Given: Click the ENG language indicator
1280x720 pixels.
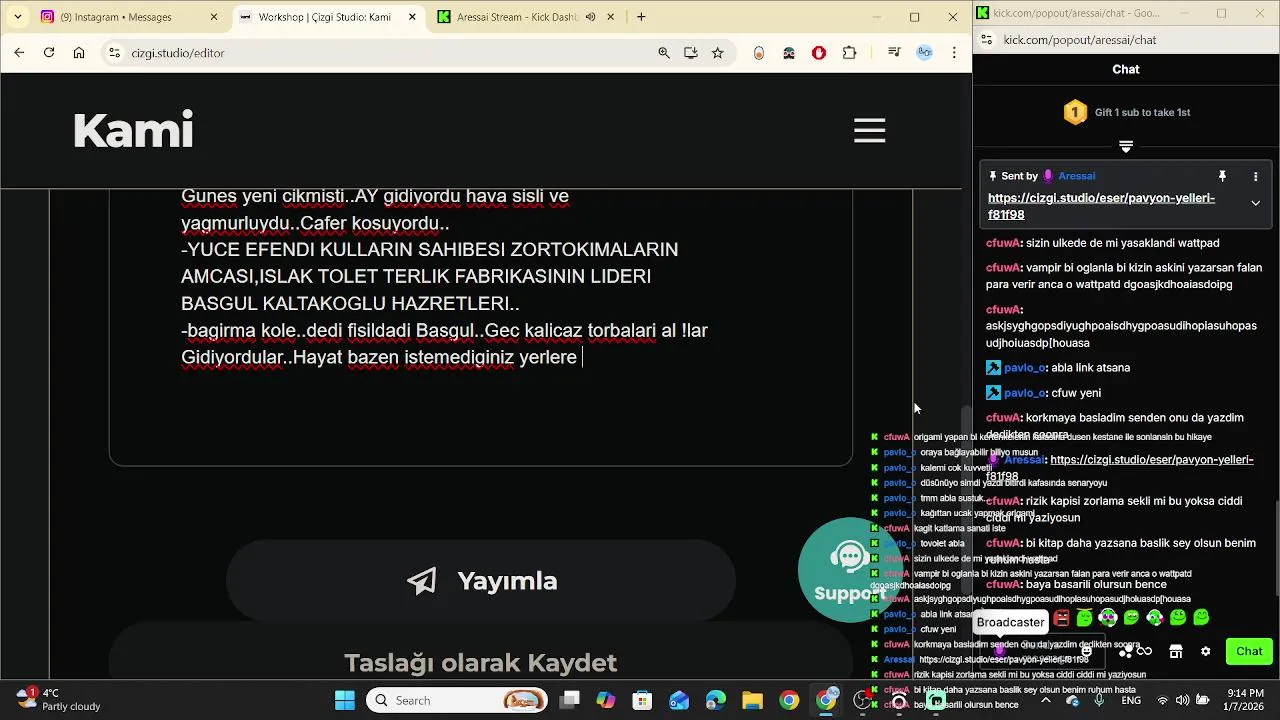Looking at the screenshot, I should coord(1130,700).
